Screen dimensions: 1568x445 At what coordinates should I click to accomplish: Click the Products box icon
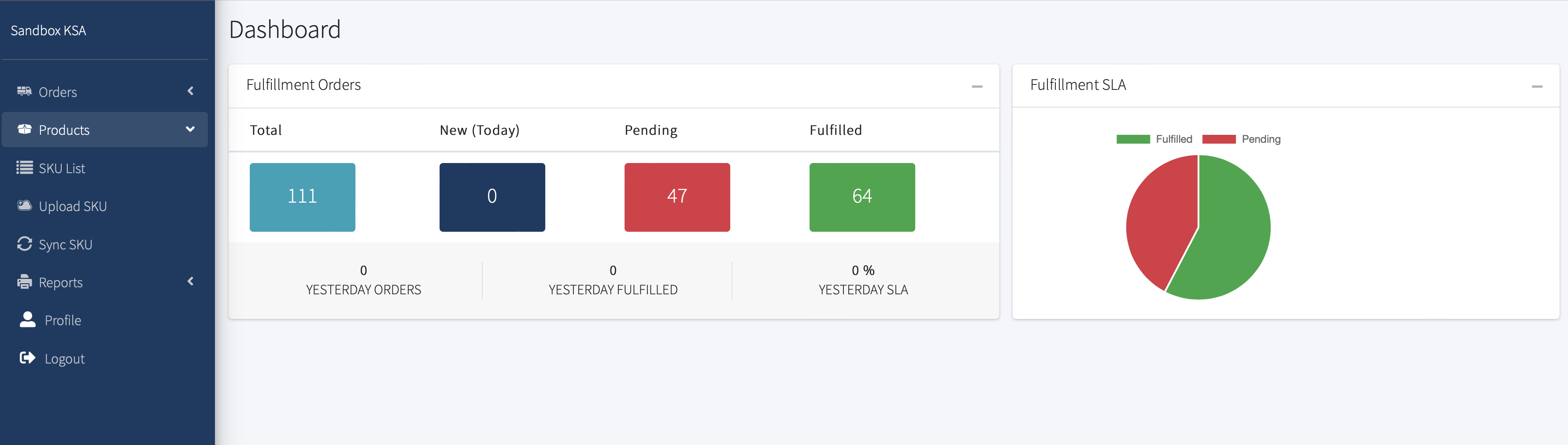click(x=24, y=129)
